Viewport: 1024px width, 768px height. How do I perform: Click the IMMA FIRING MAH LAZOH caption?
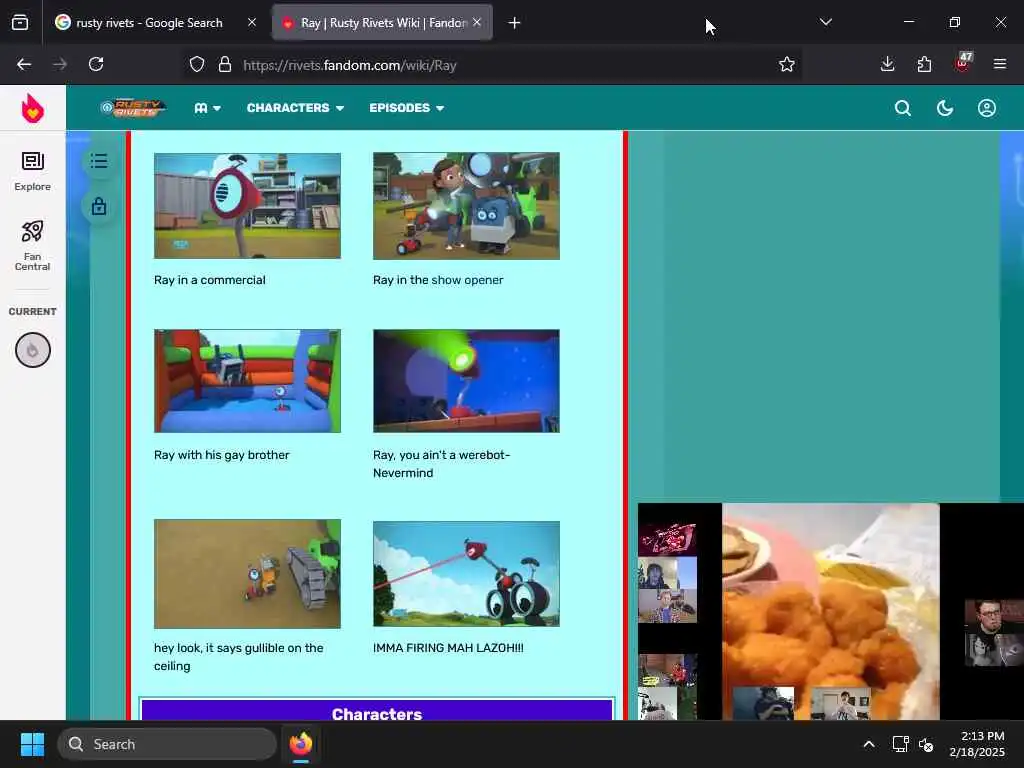[448, 648]
